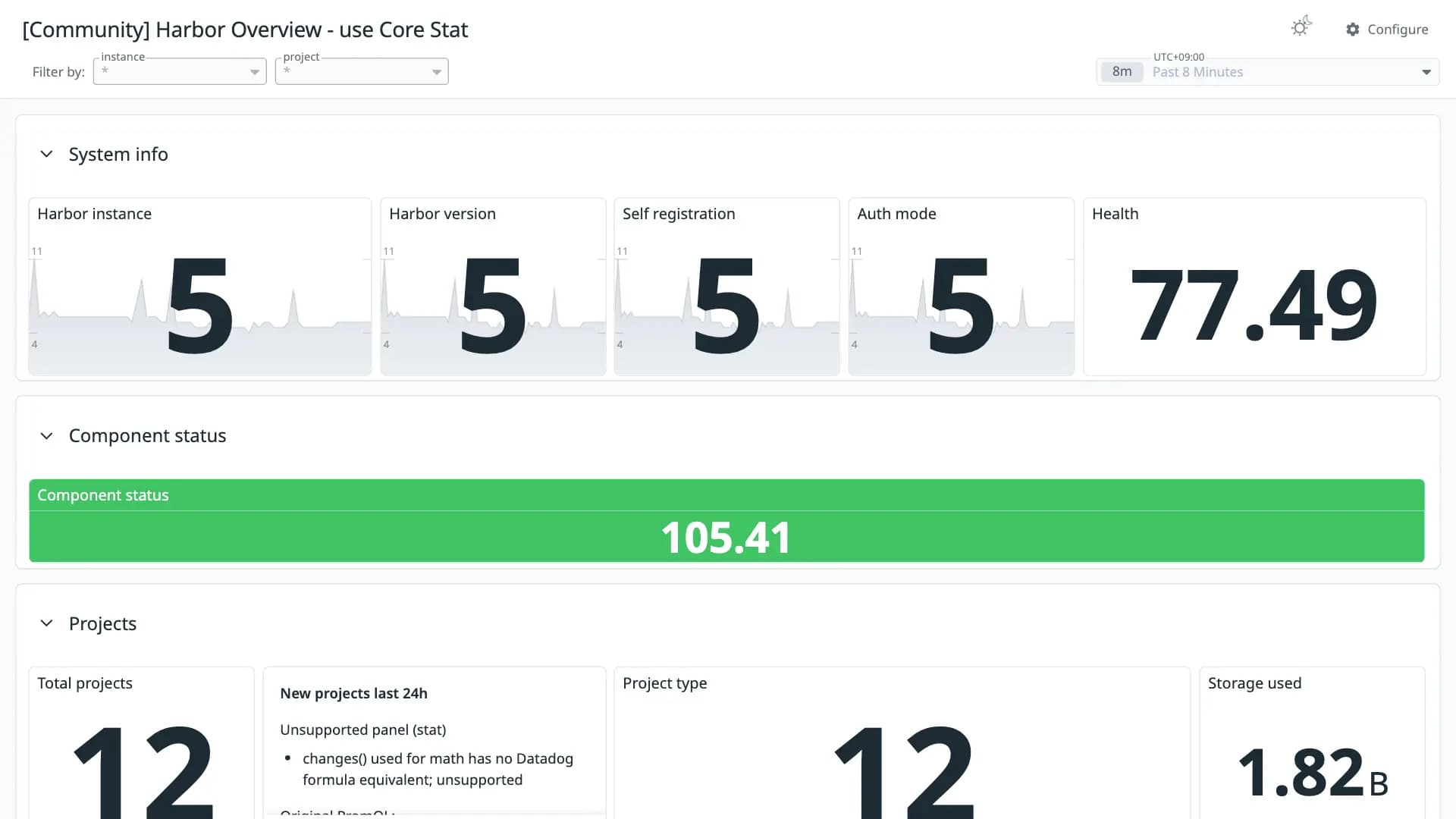Screen dimensions: 1456x819
Task: Click the 8m time badge
Action: click(1122, 72)
